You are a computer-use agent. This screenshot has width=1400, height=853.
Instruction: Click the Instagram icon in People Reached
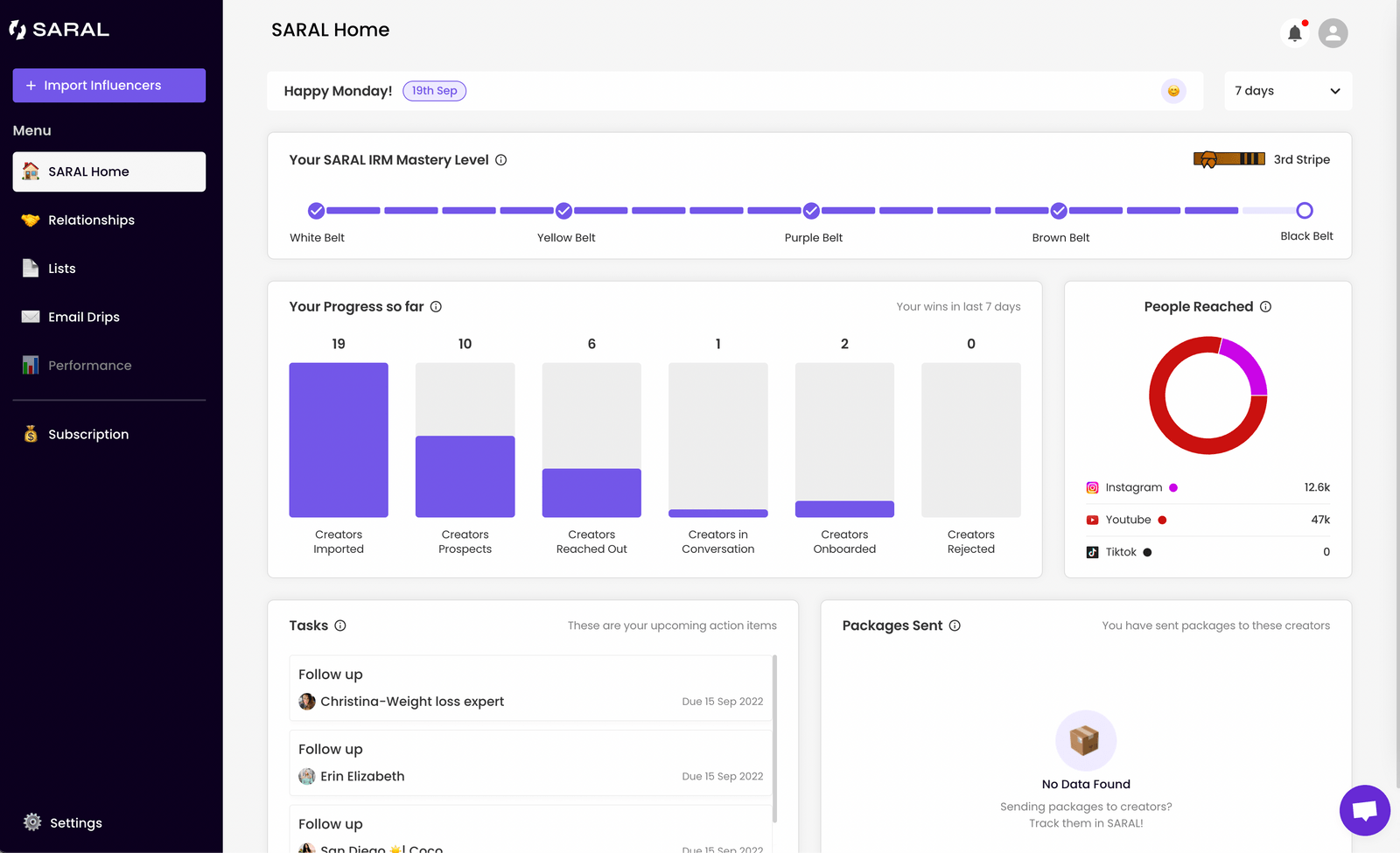pyautogui.click(x=1092, y=487)
